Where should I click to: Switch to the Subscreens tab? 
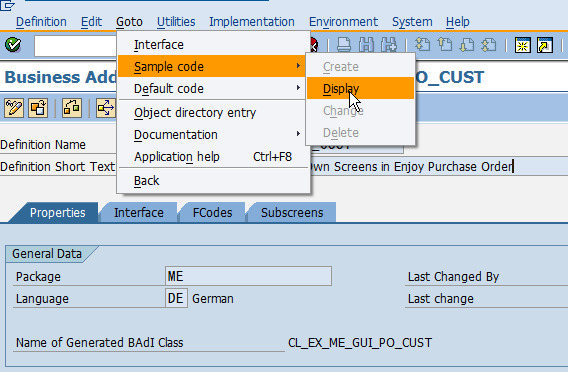(292, 213)
